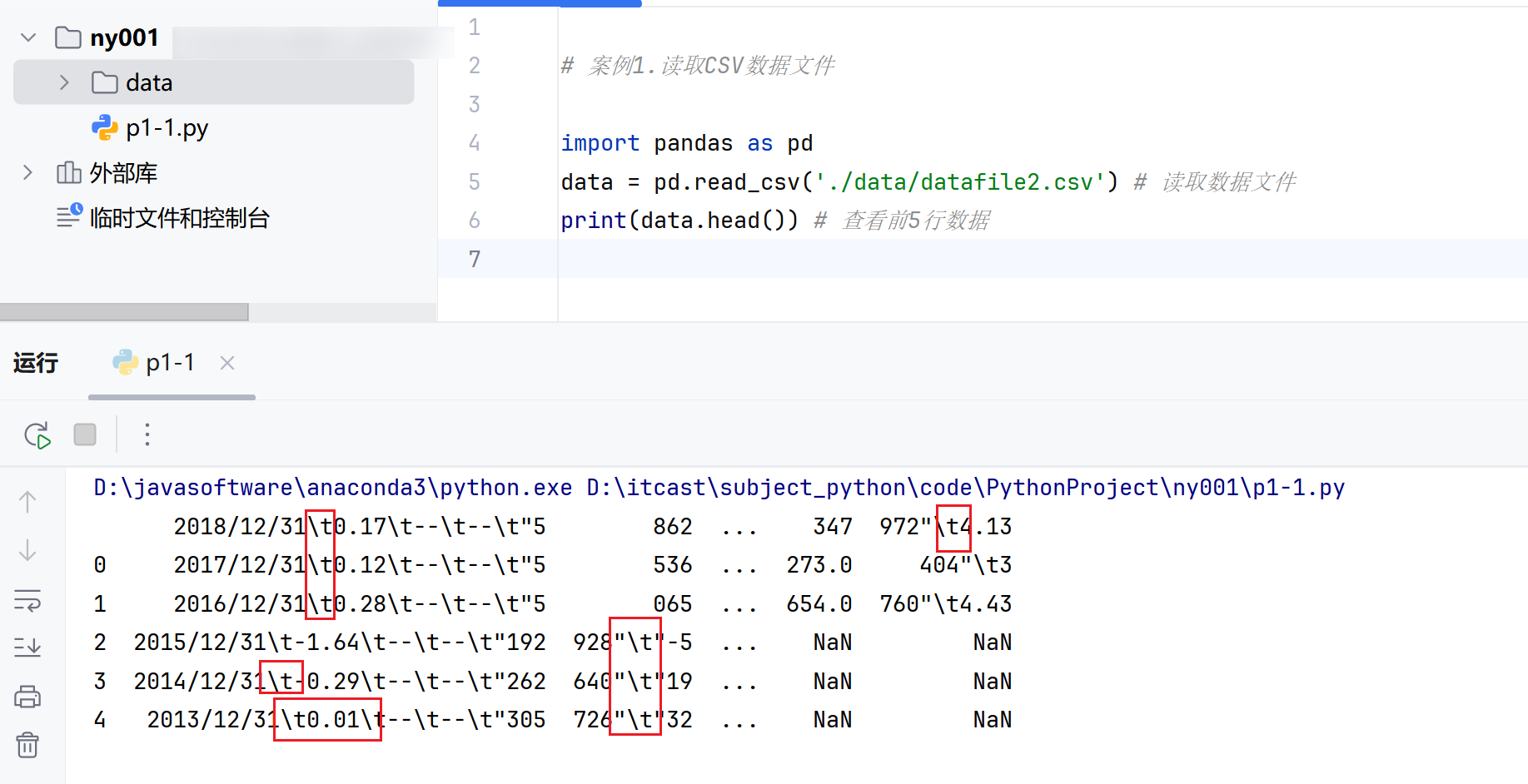
Task: Toggle soft-wrap in the console
Action: point(27,600)
